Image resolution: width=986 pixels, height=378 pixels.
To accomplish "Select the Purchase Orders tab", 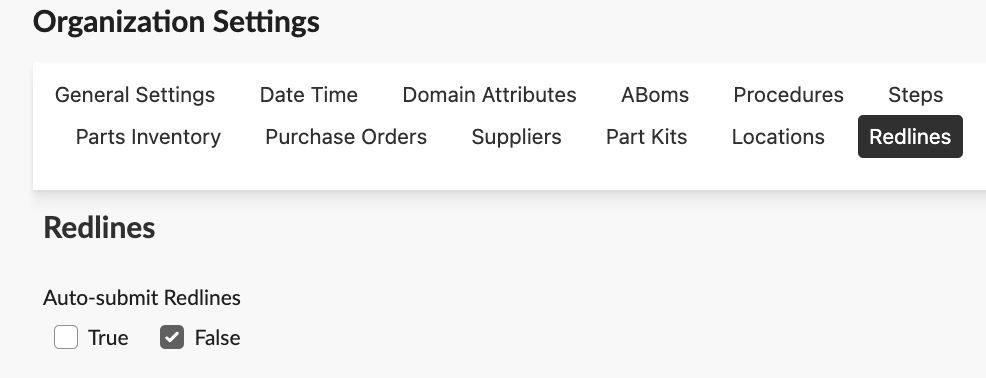I will [346, 136].
